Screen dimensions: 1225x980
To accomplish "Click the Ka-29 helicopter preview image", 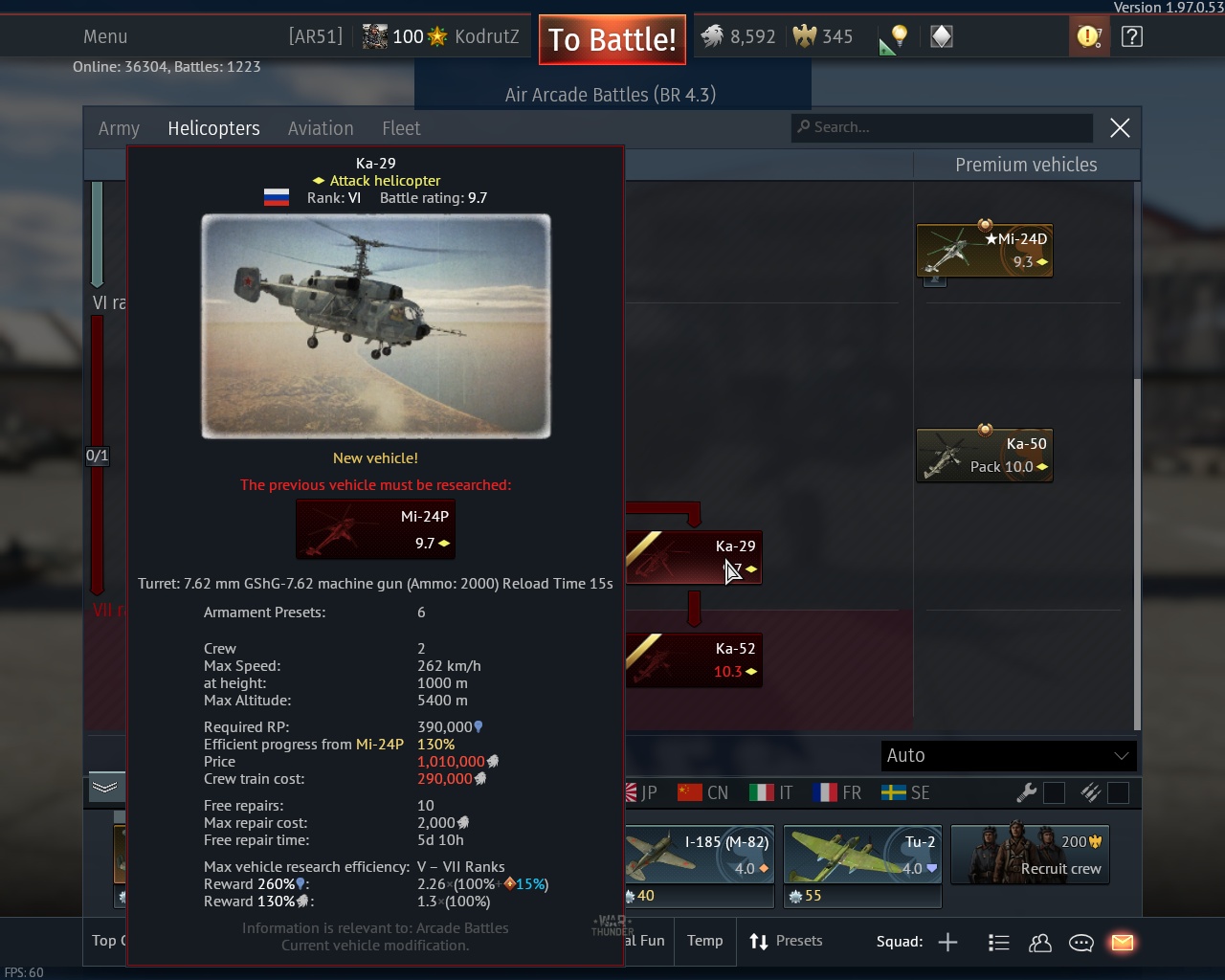I will 376,326.
